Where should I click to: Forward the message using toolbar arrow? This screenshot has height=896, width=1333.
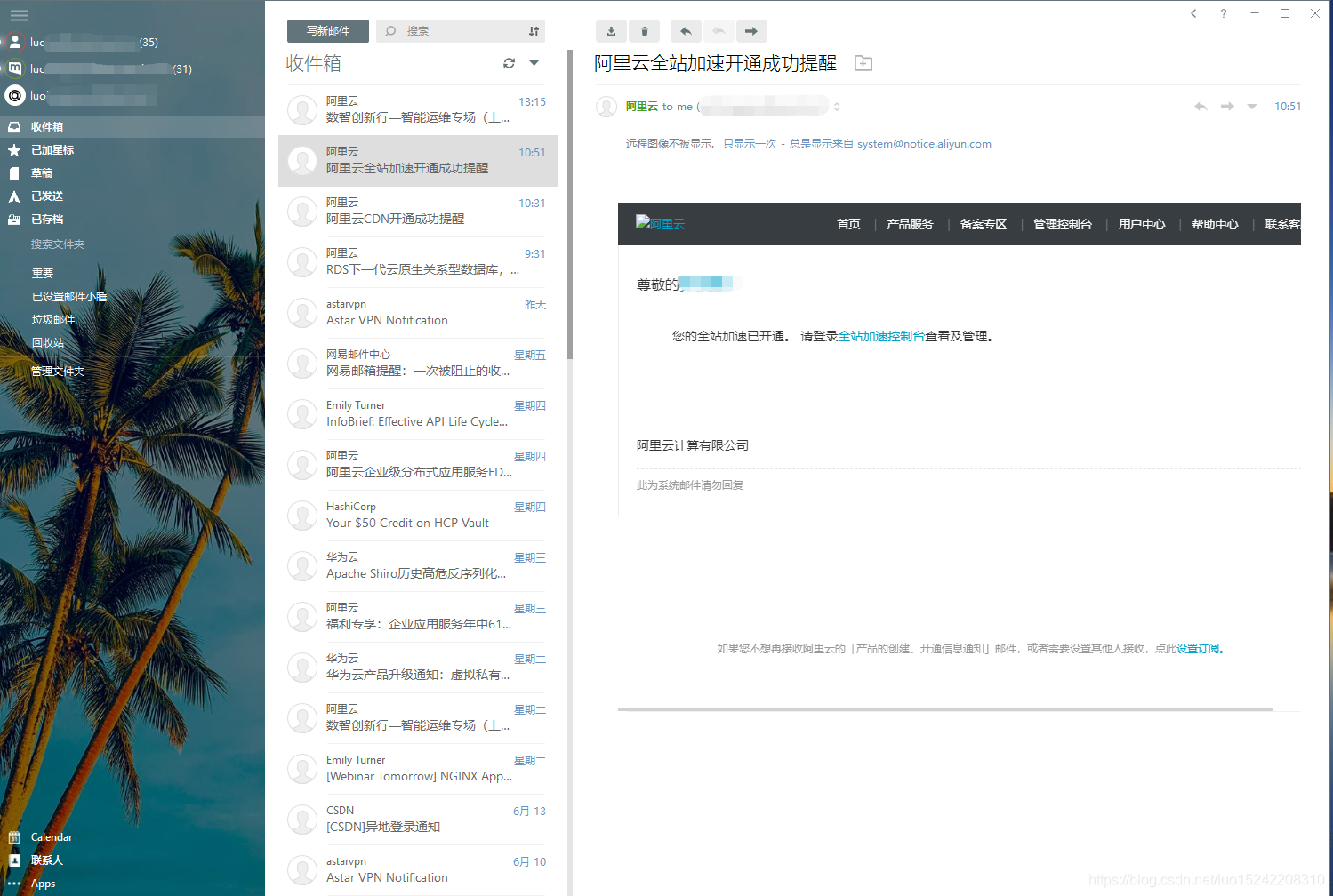pyautogui.click(x=751, y=31)
